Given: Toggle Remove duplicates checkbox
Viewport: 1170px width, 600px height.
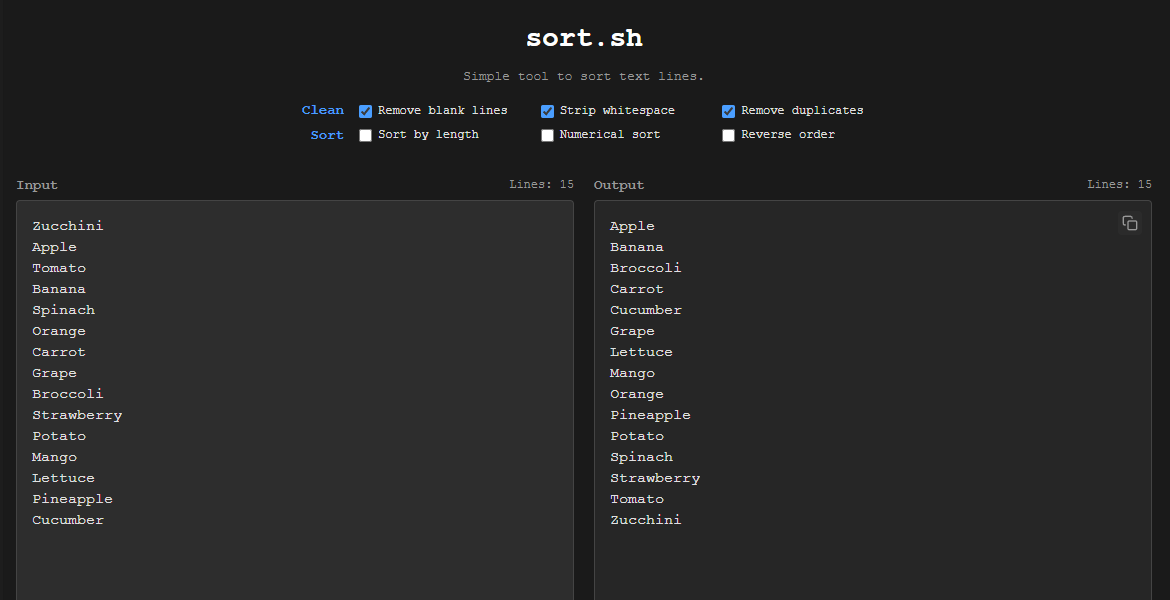Looking at the screenshot, I should coord(728,111).
